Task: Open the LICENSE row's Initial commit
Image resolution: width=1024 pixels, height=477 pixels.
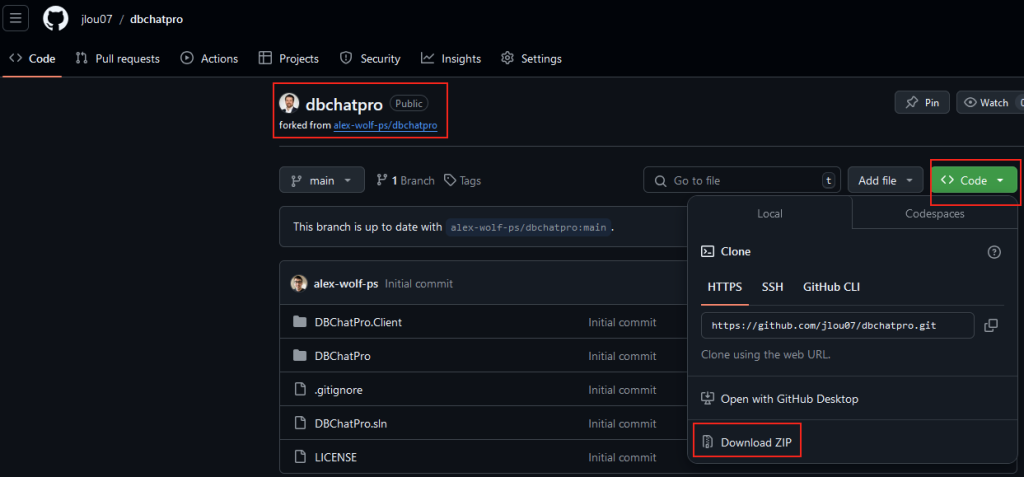Action: pos(622,457)
